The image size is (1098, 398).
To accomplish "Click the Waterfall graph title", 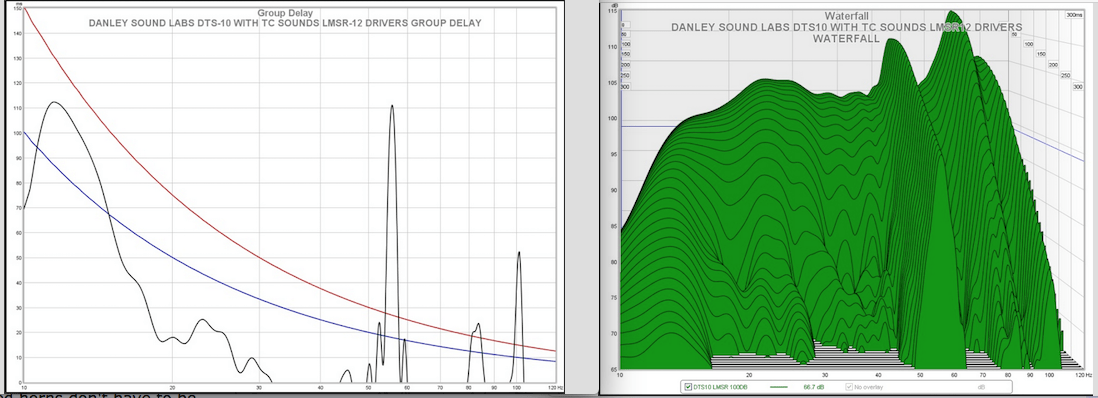I will 847,15.
